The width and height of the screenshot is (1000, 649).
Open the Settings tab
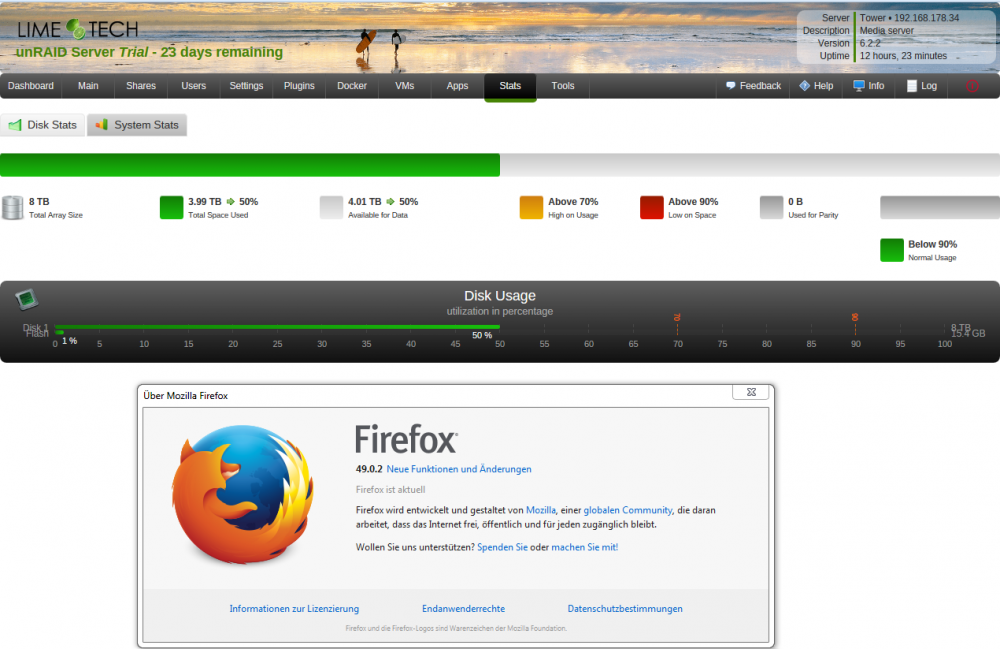coord(246,86)
